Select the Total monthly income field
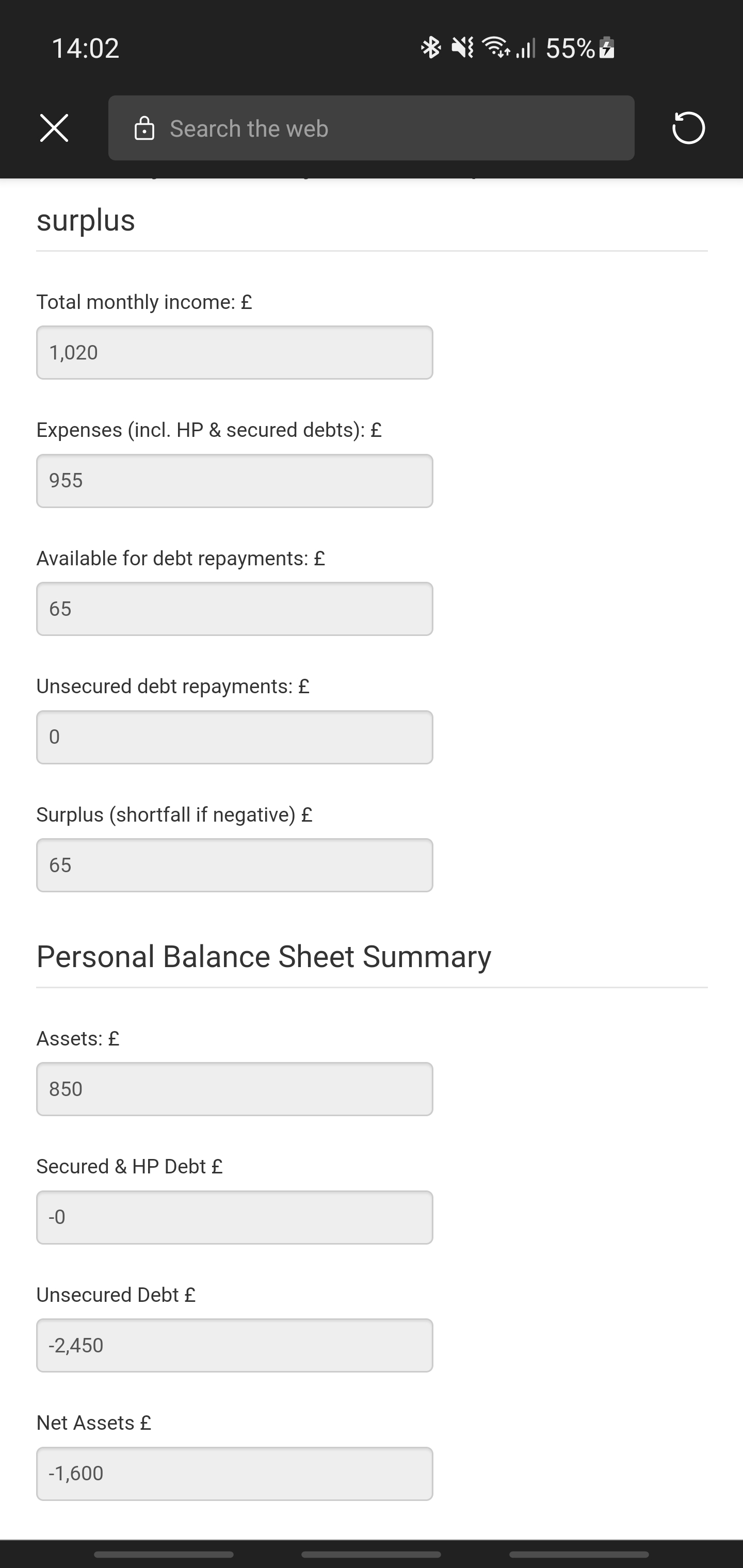This screenshot has height=1568, width=743. (234, 352)
